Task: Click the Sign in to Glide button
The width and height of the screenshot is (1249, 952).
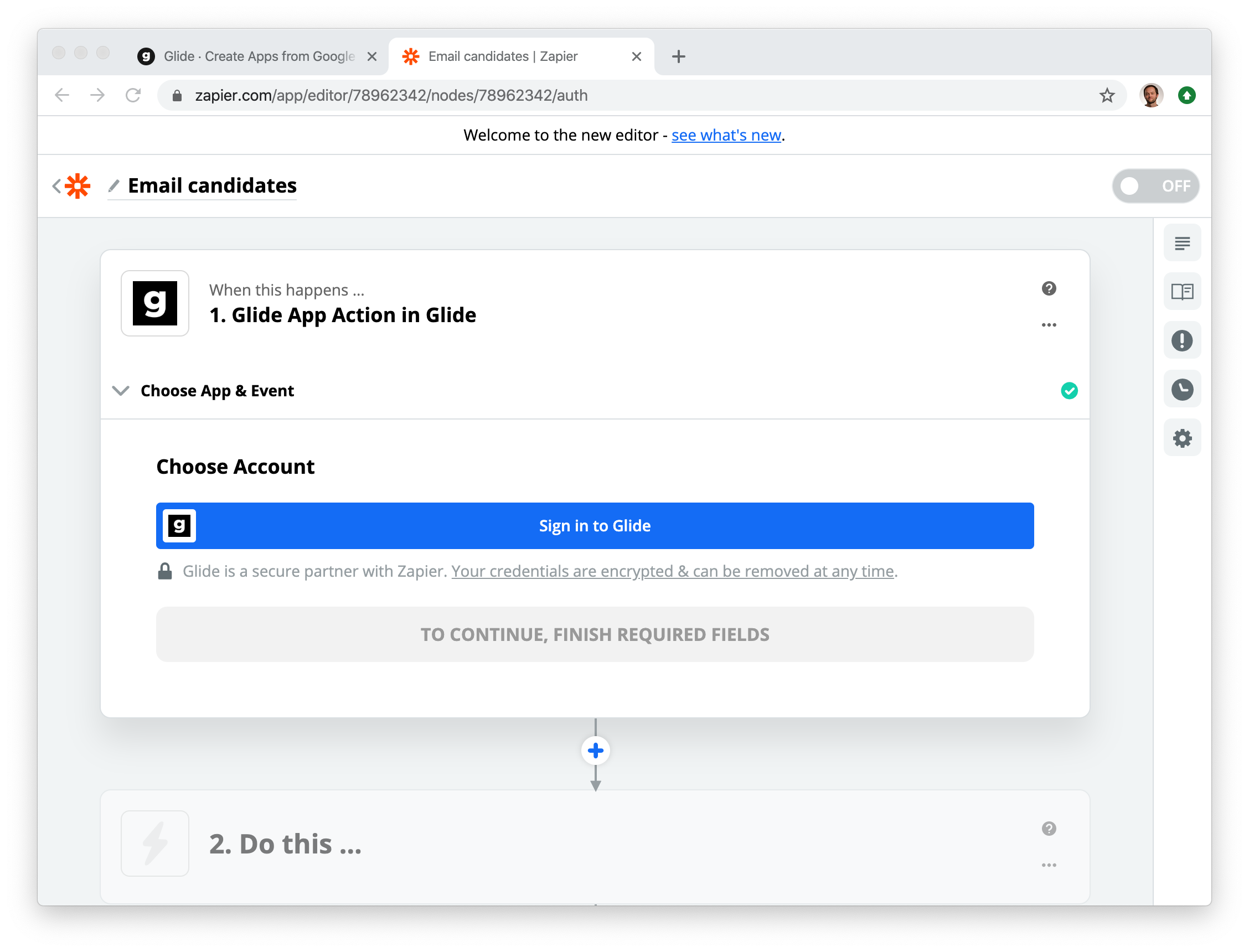Action: 595,526
